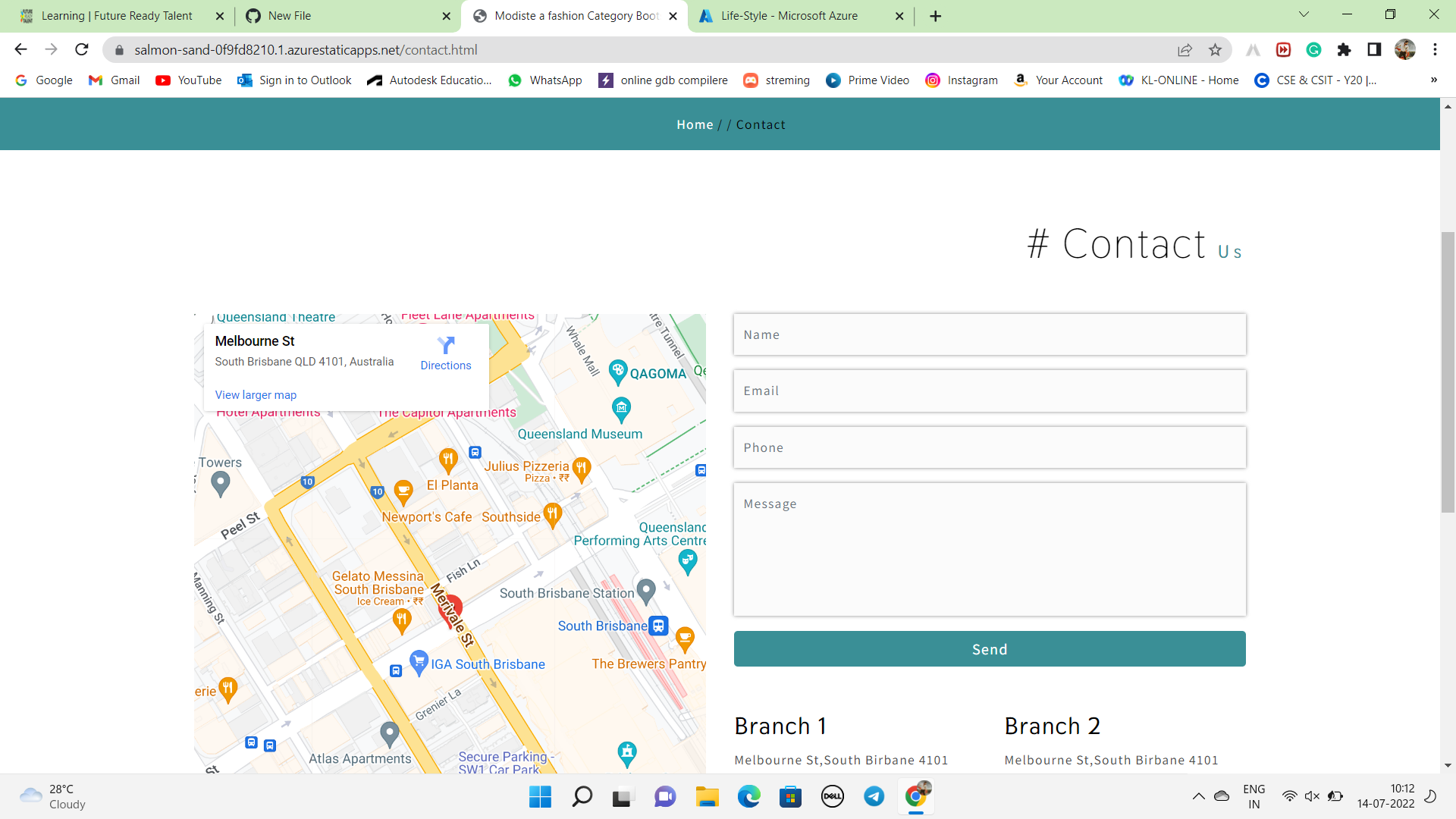Open the Gmail bookmark
The width and height of the screenshot is (1456, 819).
click(x=115, y=80)
